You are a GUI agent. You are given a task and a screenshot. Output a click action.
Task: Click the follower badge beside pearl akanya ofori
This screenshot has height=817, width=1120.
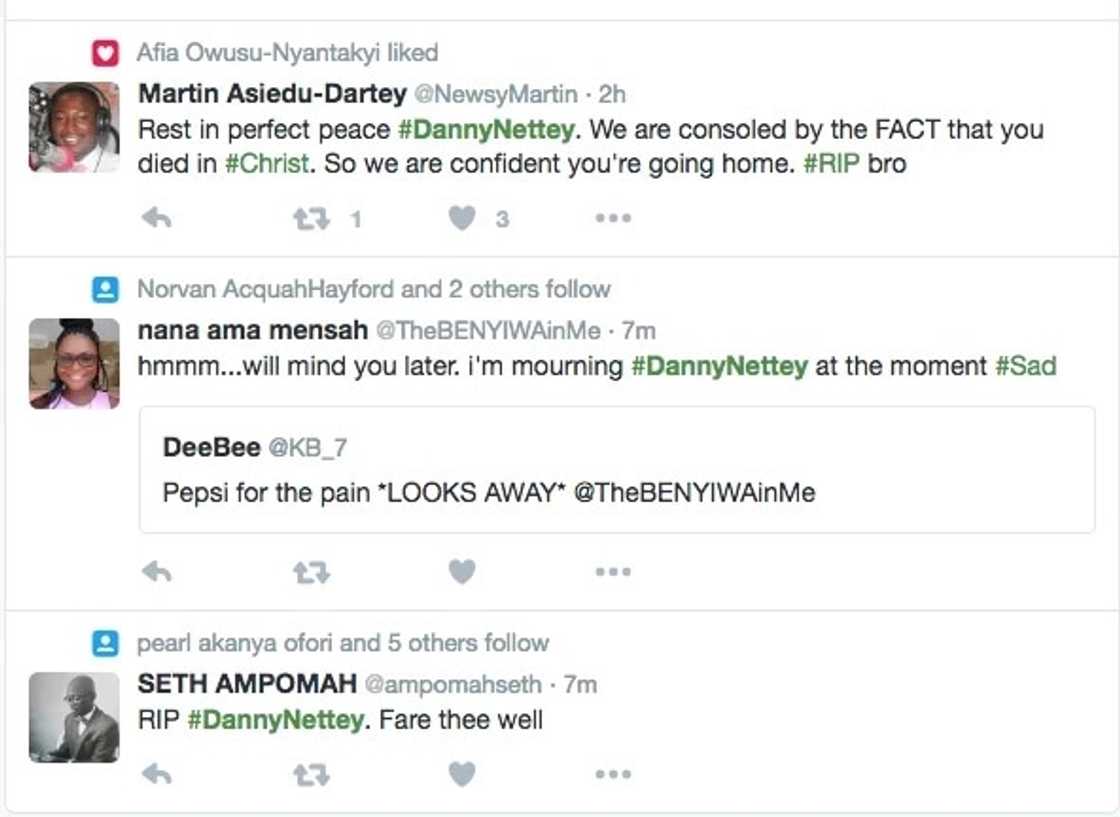[104, 643]
